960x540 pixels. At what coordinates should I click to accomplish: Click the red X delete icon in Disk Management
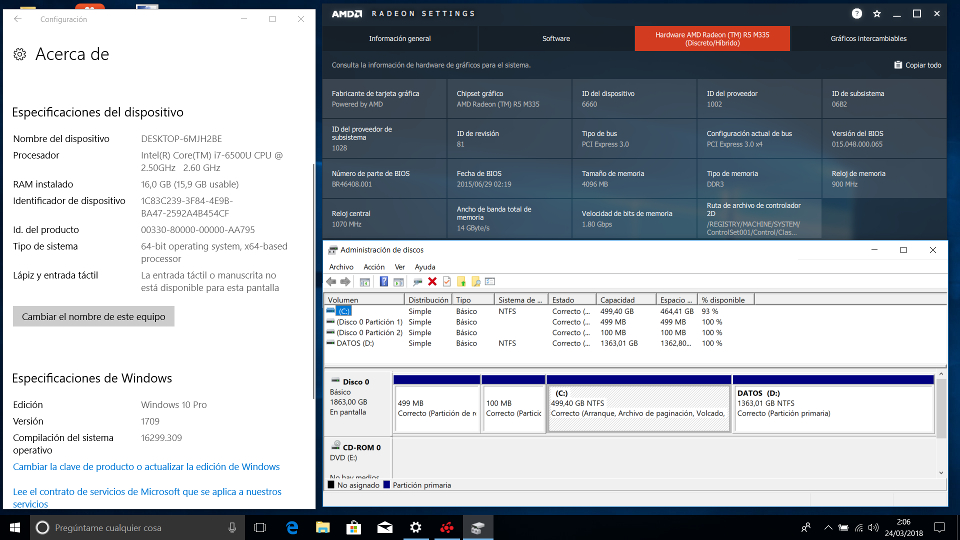pyautogui.click(x=432, y=282)
